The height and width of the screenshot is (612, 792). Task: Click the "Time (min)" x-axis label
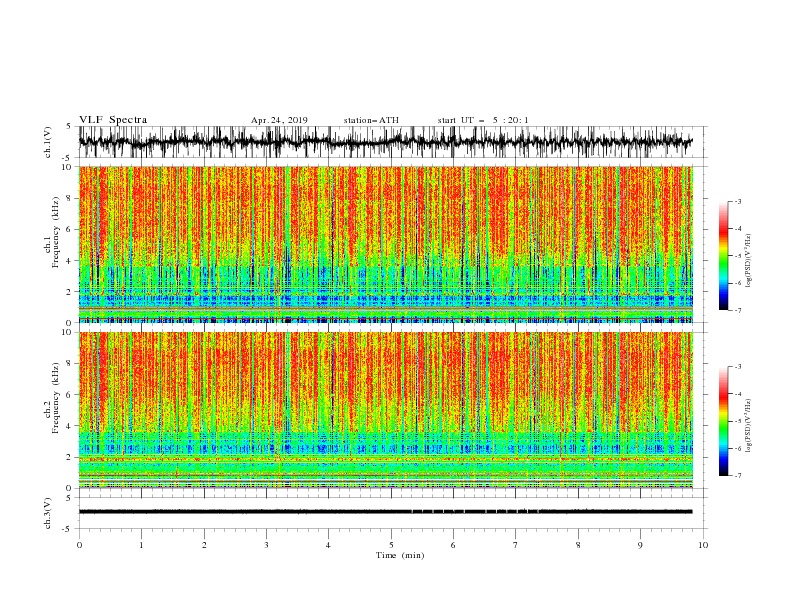point(400,555)
